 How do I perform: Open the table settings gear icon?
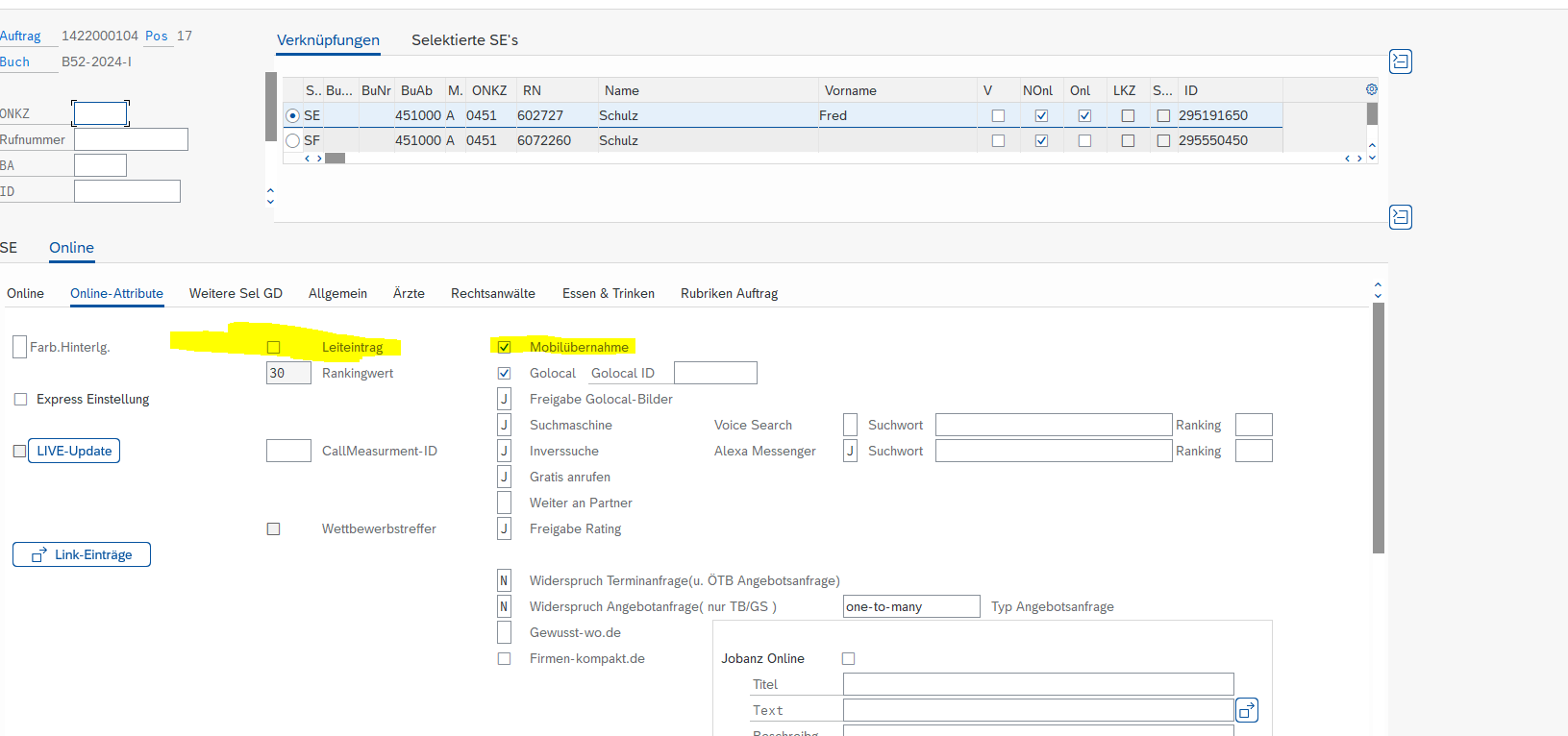click(x=1372, y=89)
